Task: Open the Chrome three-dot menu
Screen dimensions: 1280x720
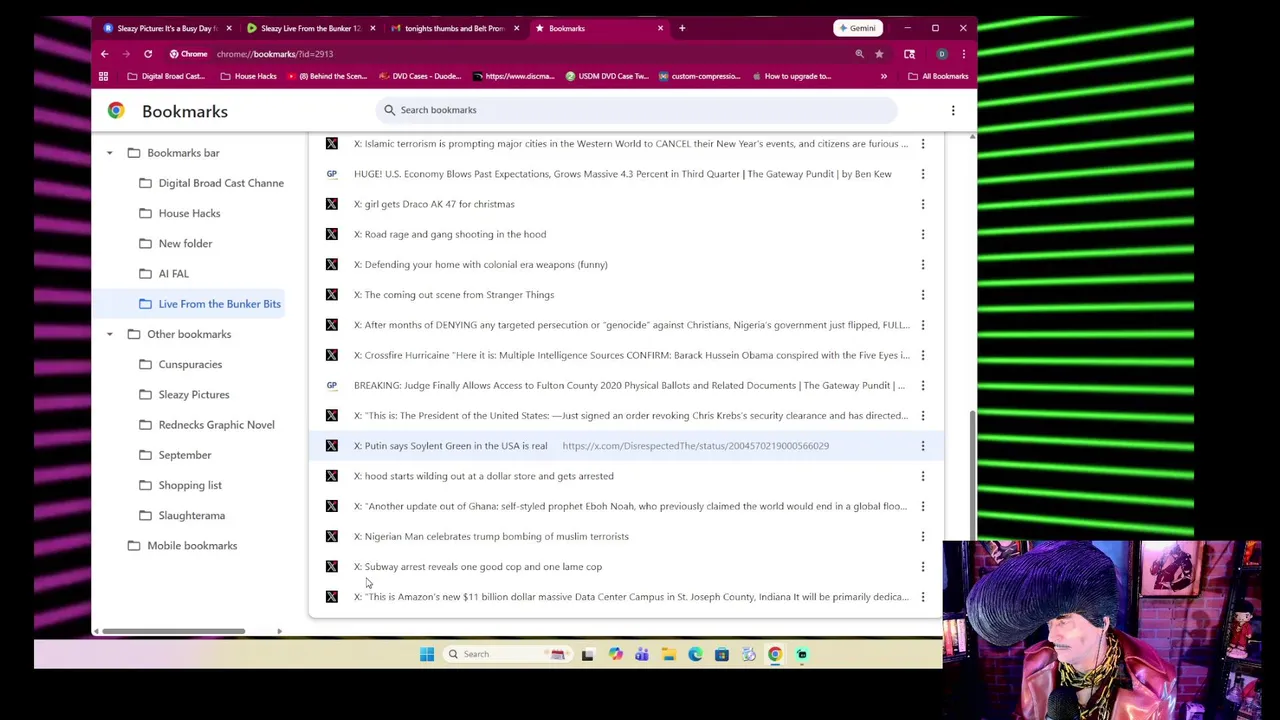Action: pos(963,54)
